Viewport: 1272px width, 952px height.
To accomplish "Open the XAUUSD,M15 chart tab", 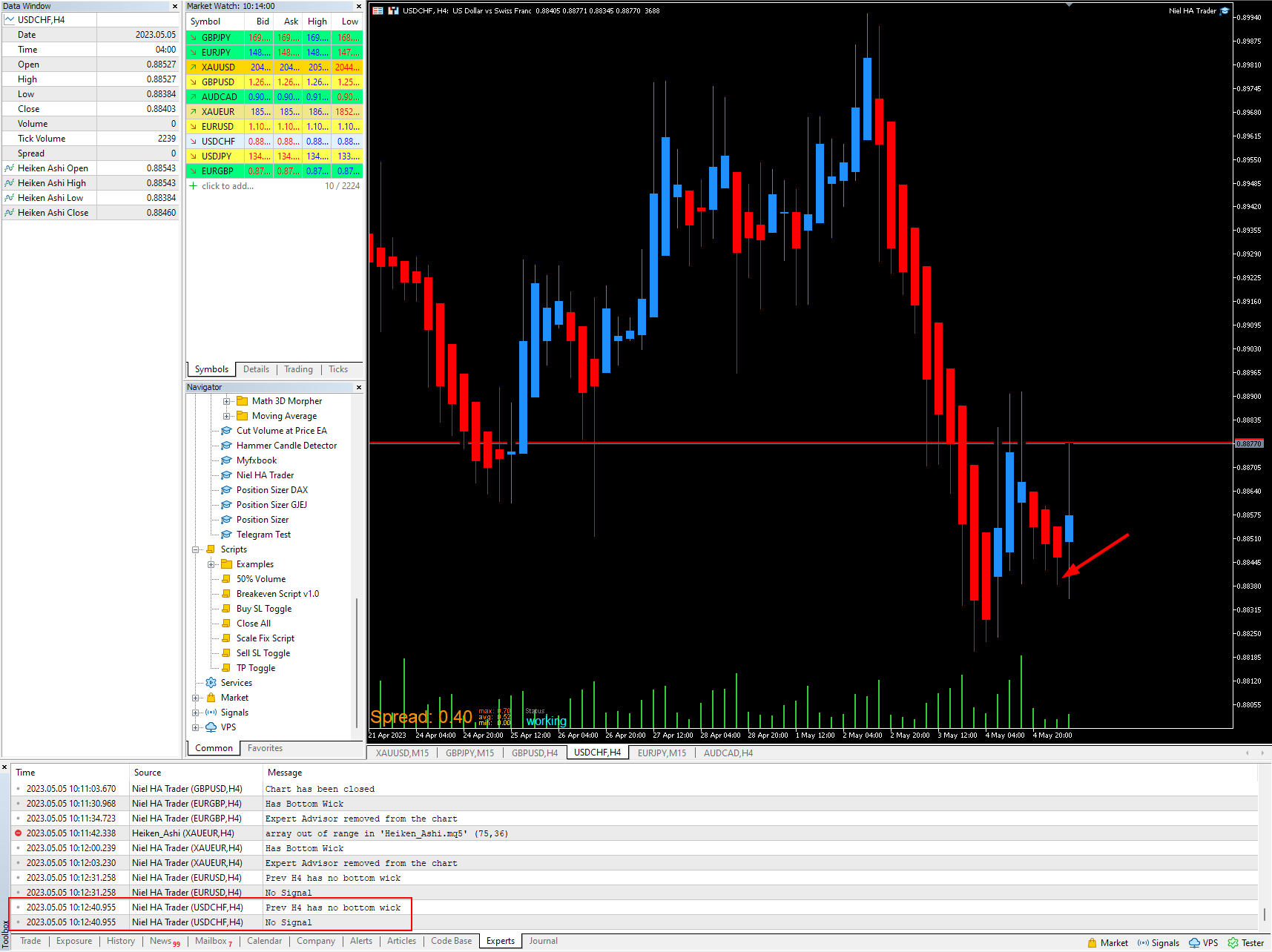I will pyautogui.click(x=402, y=753).
